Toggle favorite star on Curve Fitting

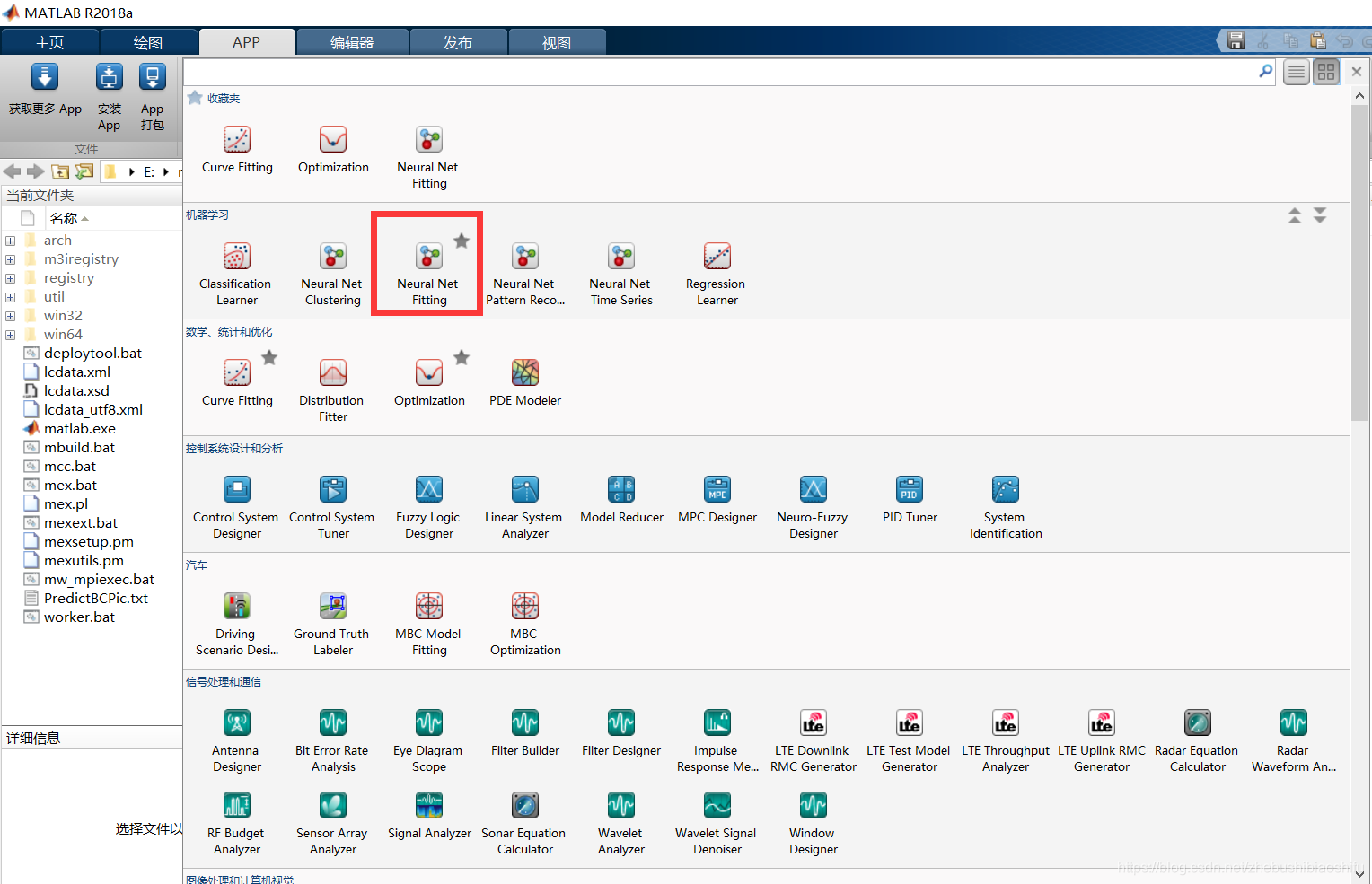tap(269, 357)
